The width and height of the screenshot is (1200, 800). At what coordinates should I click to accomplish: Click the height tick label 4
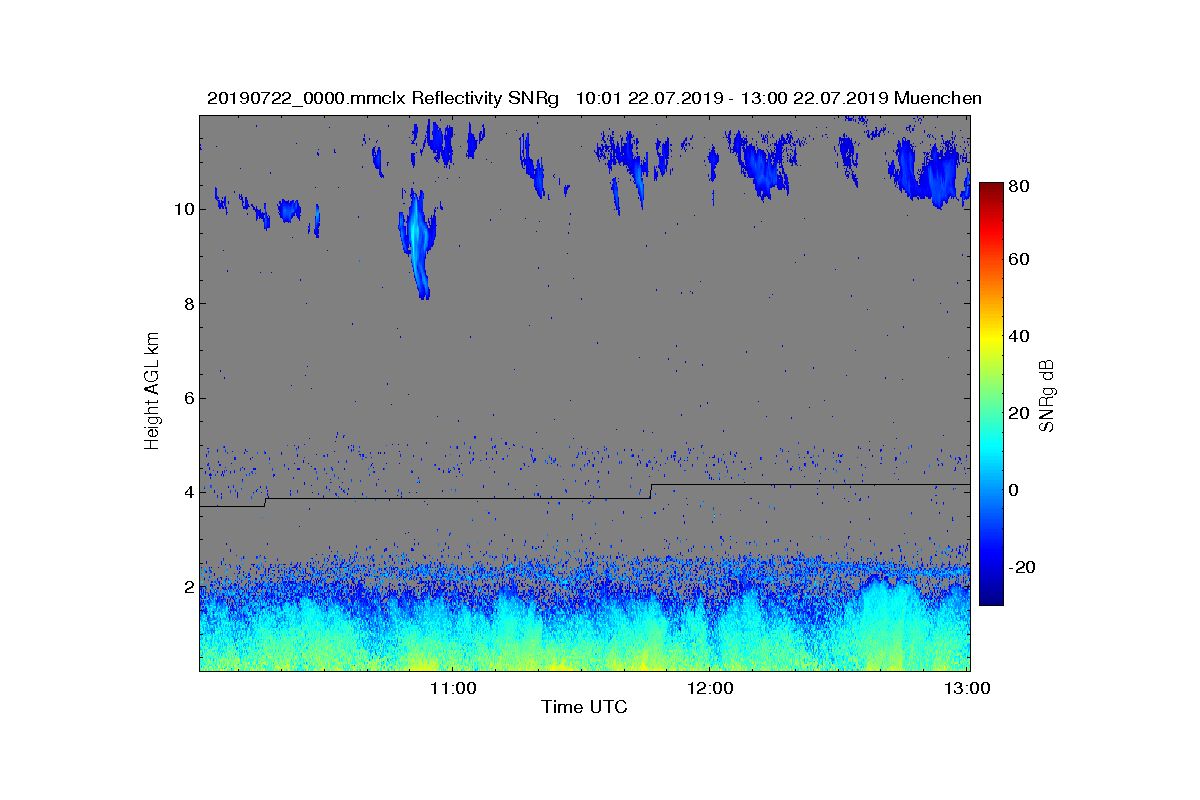(x=188, y=492)
